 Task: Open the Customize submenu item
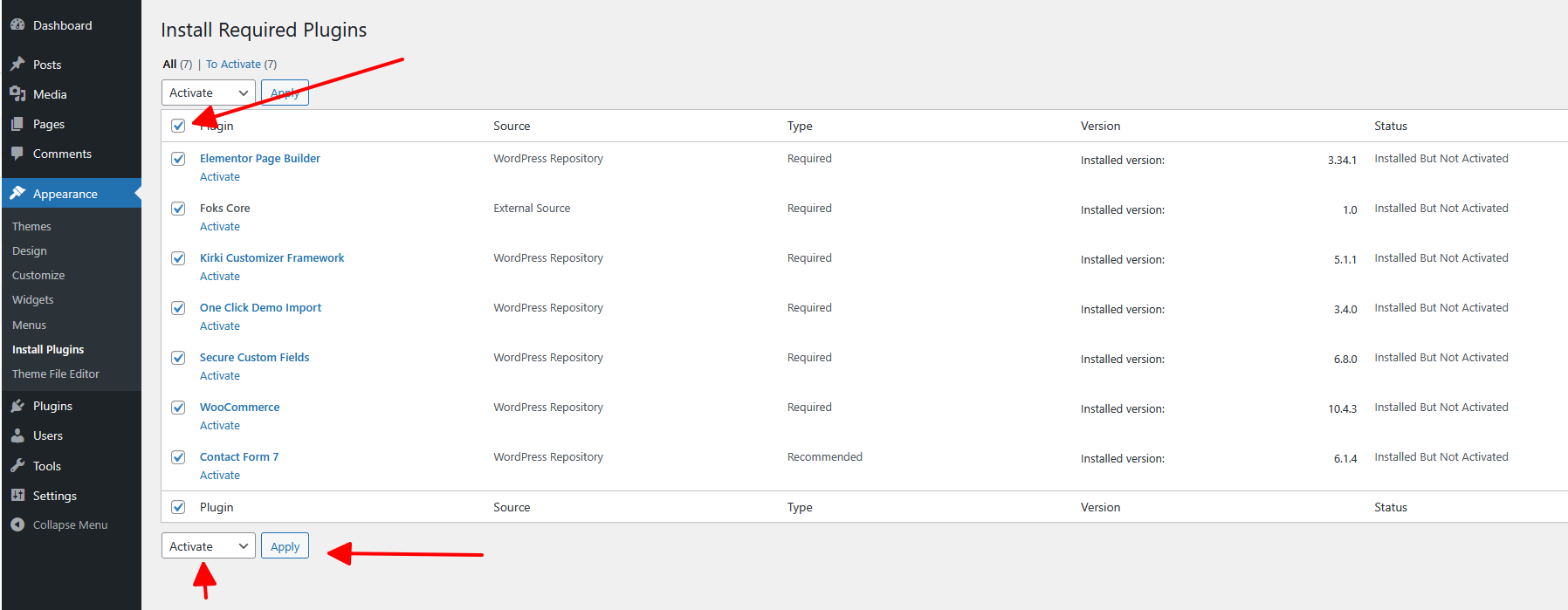38,275
